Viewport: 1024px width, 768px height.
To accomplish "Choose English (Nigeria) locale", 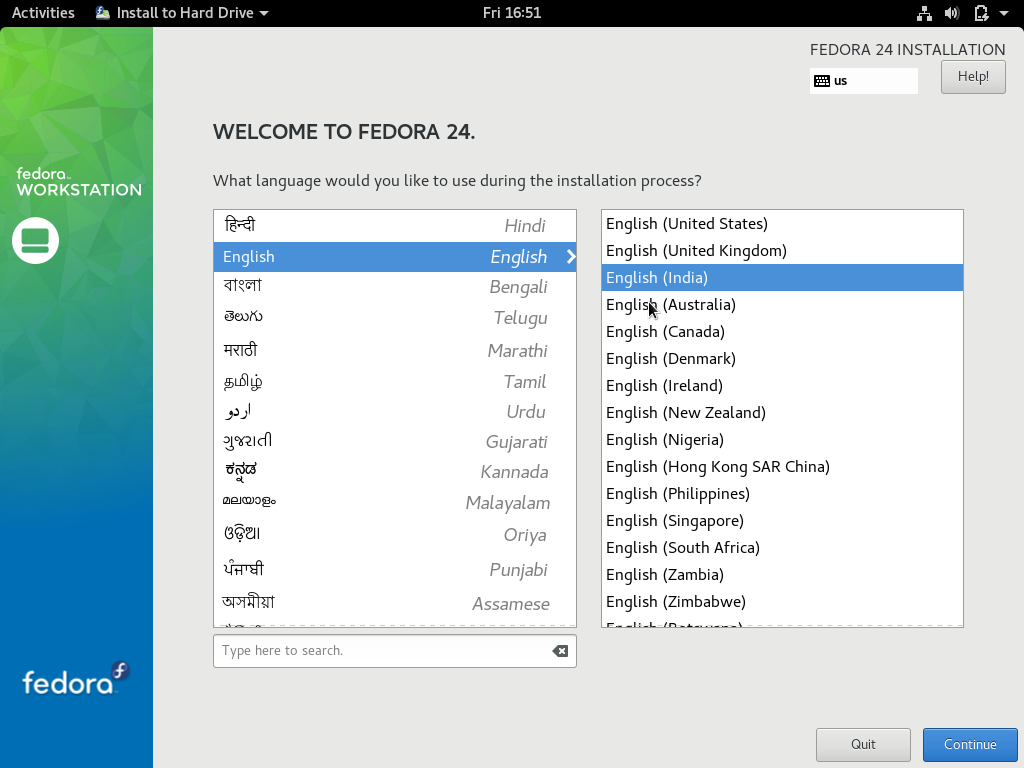I will 782,440.
